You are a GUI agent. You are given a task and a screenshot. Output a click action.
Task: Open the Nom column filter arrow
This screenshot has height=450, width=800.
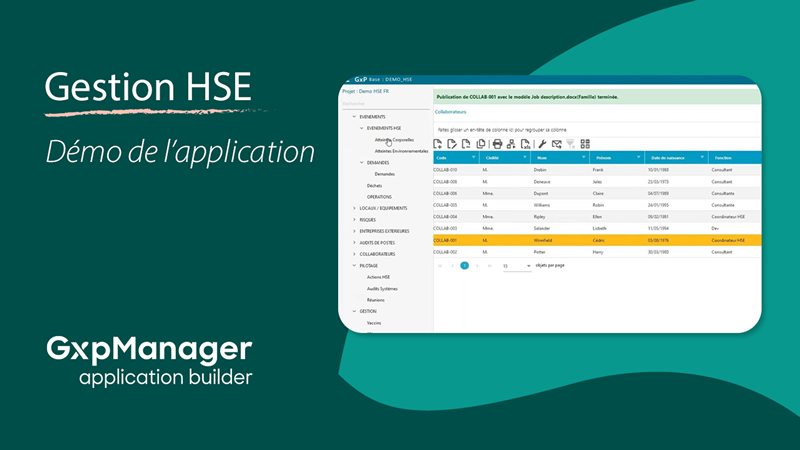[x=584, y=157]
